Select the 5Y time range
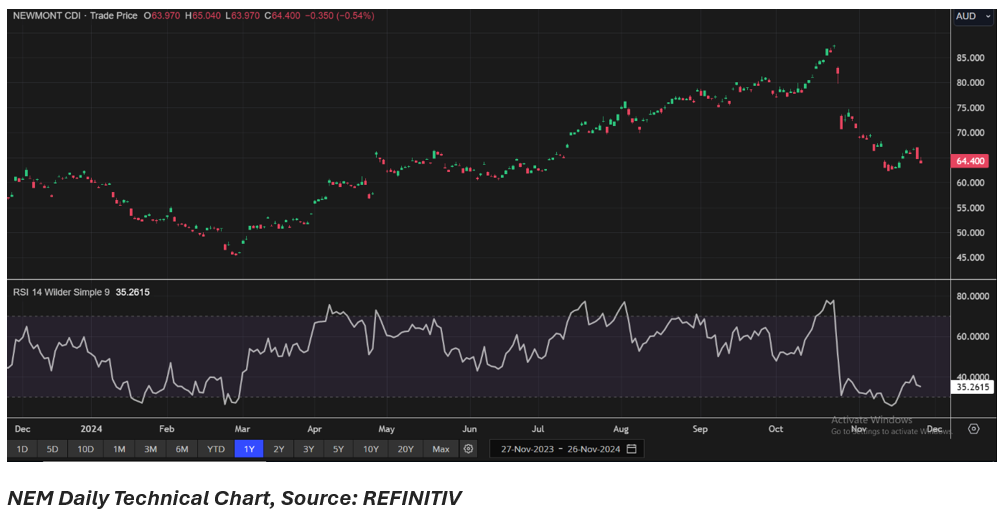Viewport: 1000px width, 514px height. point(339,449)
